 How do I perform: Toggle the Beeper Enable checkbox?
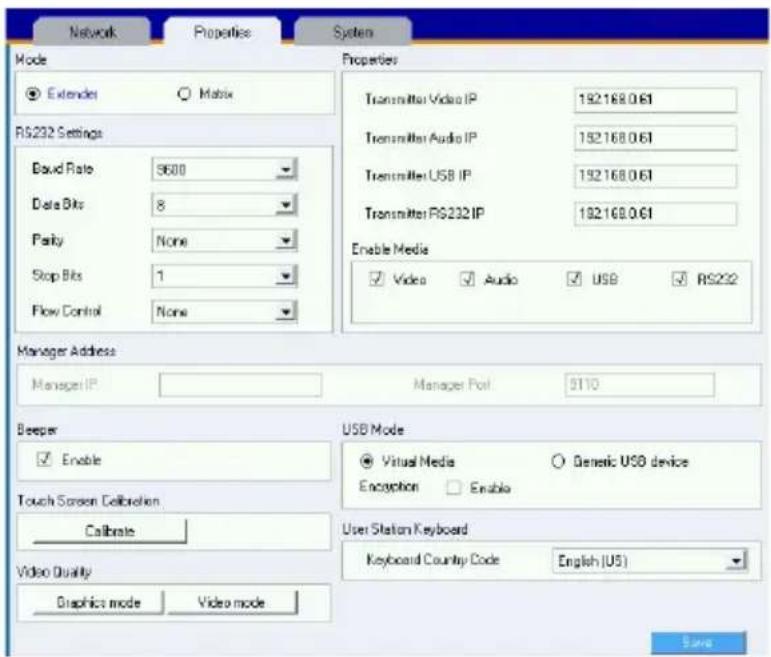coord(44,459)
